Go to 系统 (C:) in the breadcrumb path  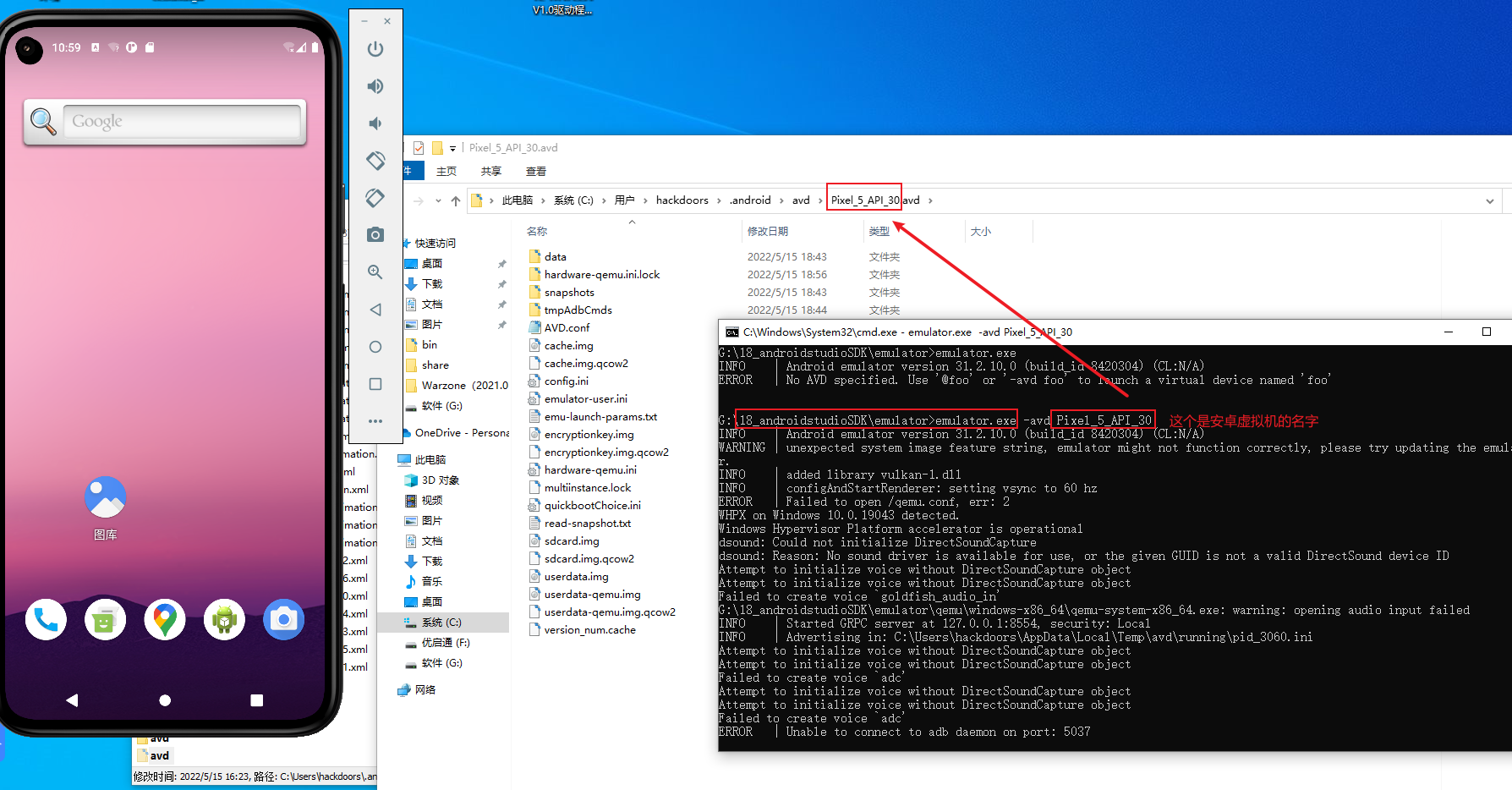click(573, 200)
